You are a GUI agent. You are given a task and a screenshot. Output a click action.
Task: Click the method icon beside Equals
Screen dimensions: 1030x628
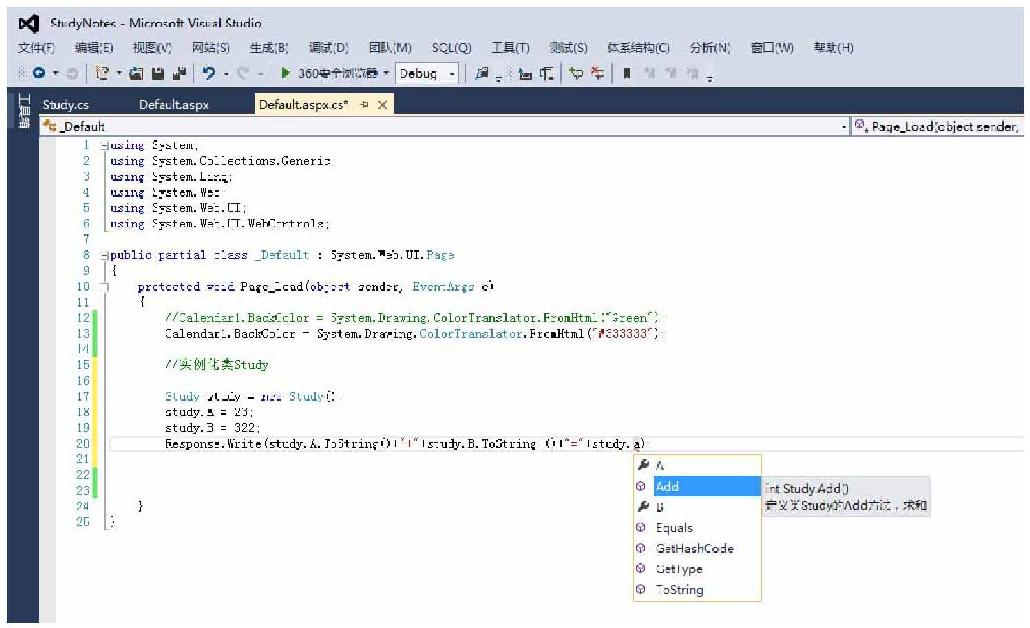pos(641,527)
